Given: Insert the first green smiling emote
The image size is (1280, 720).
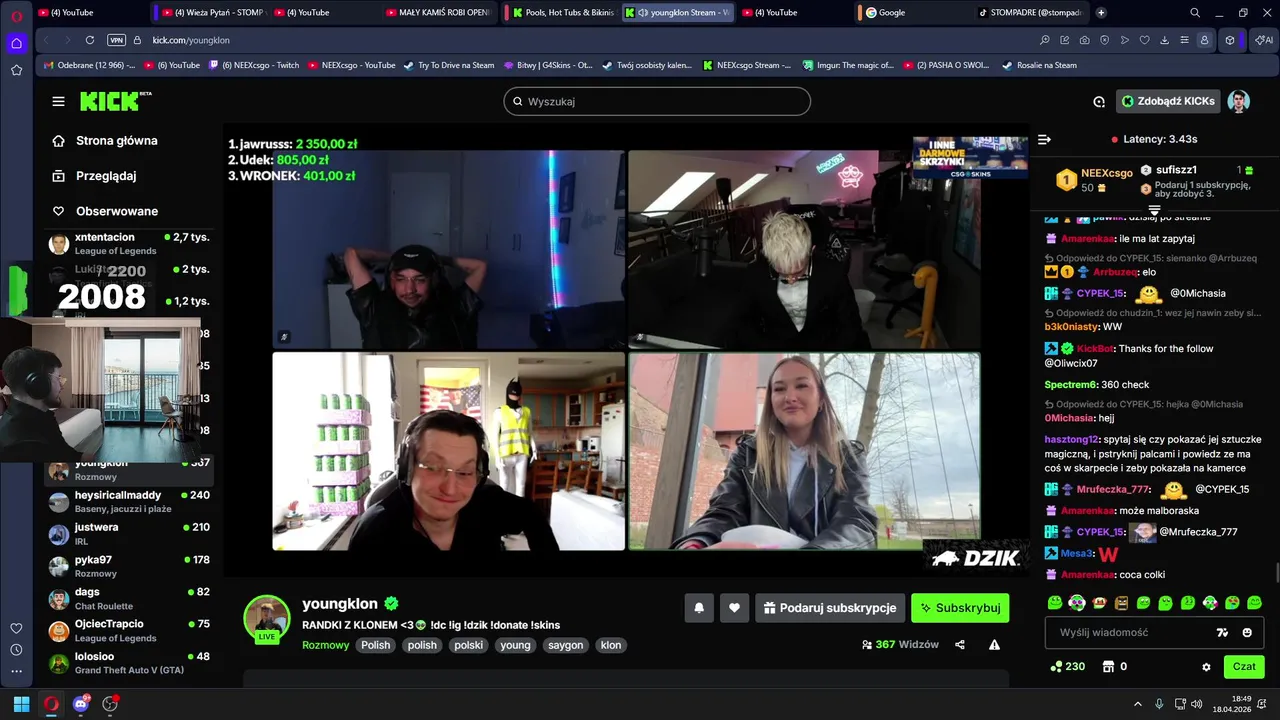Looking at the screenshot, I should 1055,603.
